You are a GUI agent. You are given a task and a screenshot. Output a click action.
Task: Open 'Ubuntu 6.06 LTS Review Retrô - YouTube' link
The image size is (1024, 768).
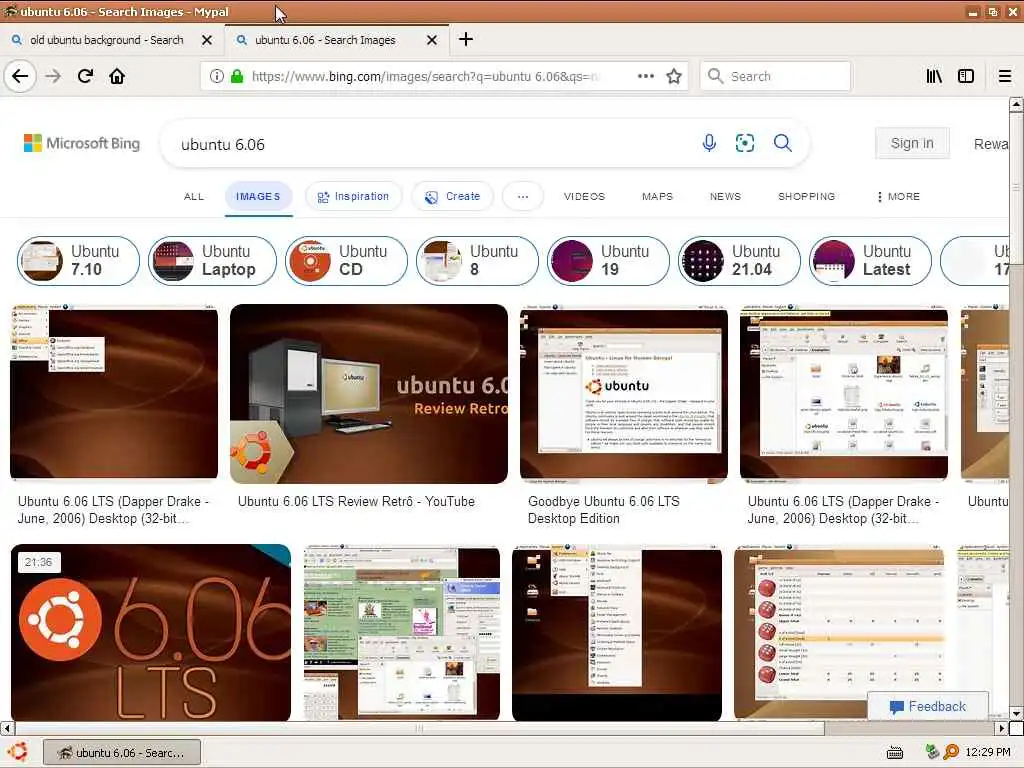pyautogui.click(x=356, y=502)
